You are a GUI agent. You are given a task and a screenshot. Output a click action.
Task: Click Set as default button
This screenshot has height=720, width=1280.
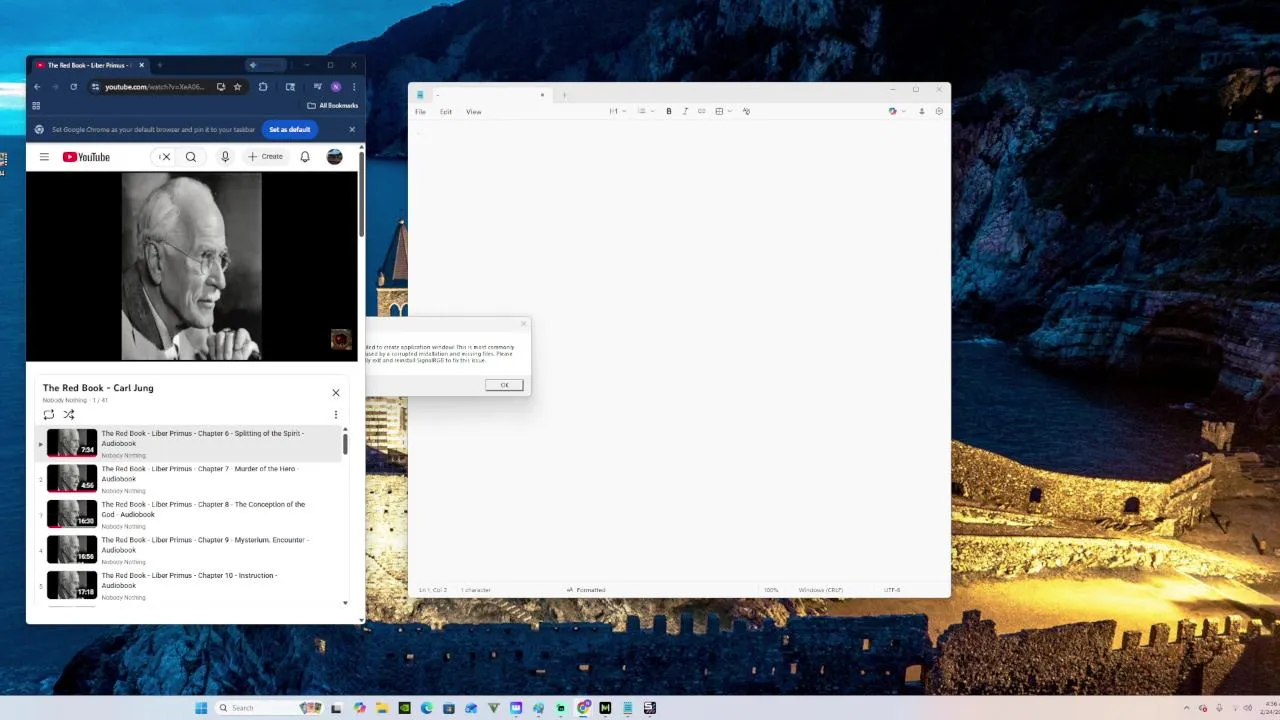pos(289,129)
